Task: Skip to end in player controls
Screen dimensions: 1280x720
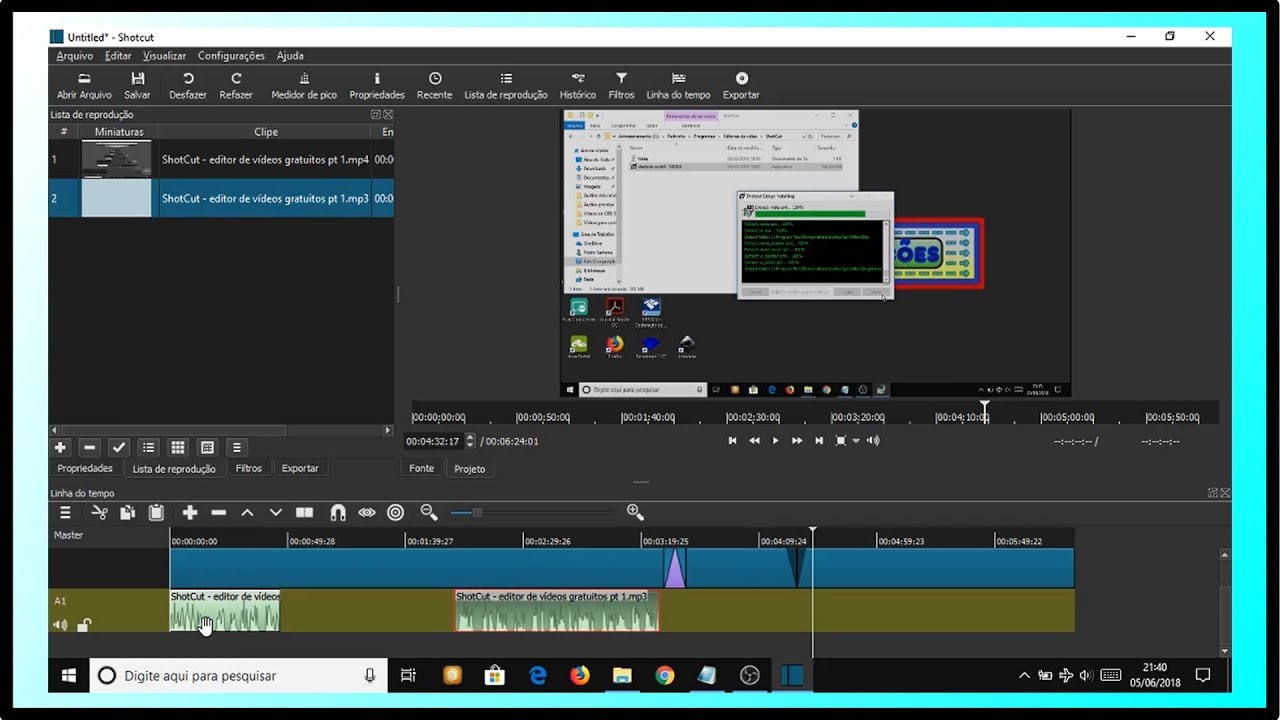Action: pyautogui.click(x=819, y=441)
